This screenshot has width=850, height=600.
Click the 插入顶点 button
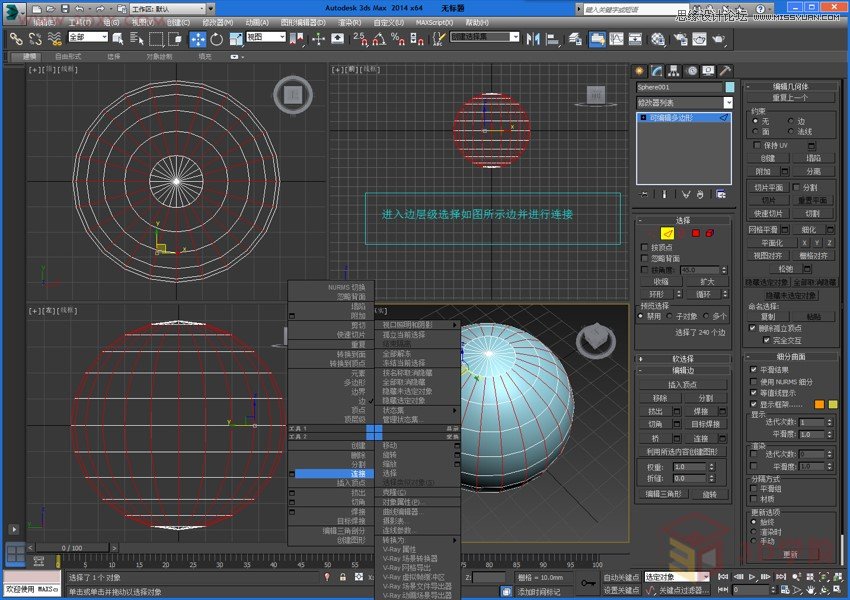683,384
